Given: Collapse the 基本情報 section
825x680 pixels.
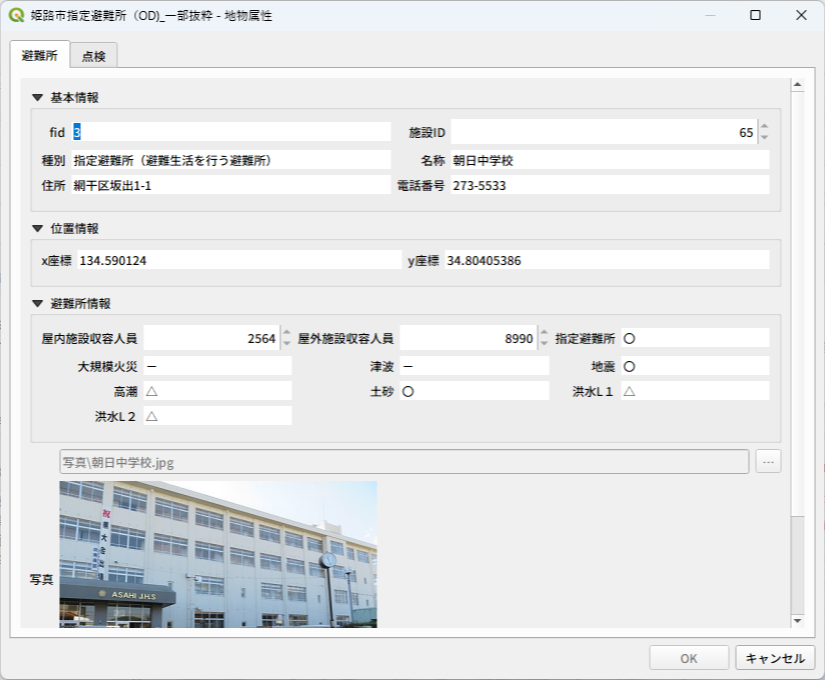Looking at the screenshot, I should point(37,98).
